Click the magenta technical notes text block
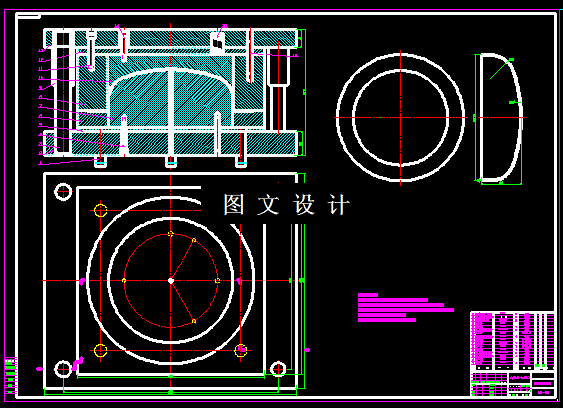This screenshot has height=408, width=563. click(406, 307)
